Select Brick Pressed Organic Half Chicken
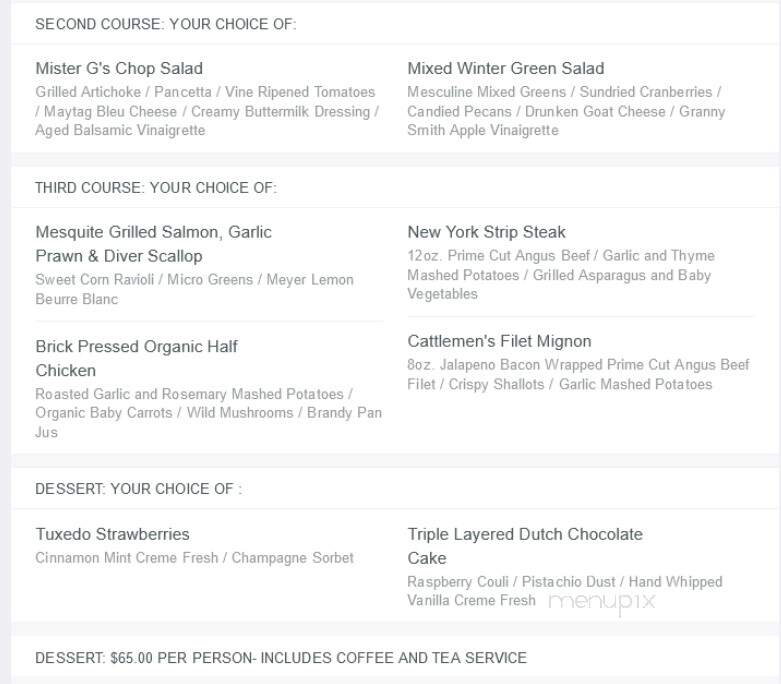Image resolution: width=781 pixels, height=684 pixels. point(136,358)
